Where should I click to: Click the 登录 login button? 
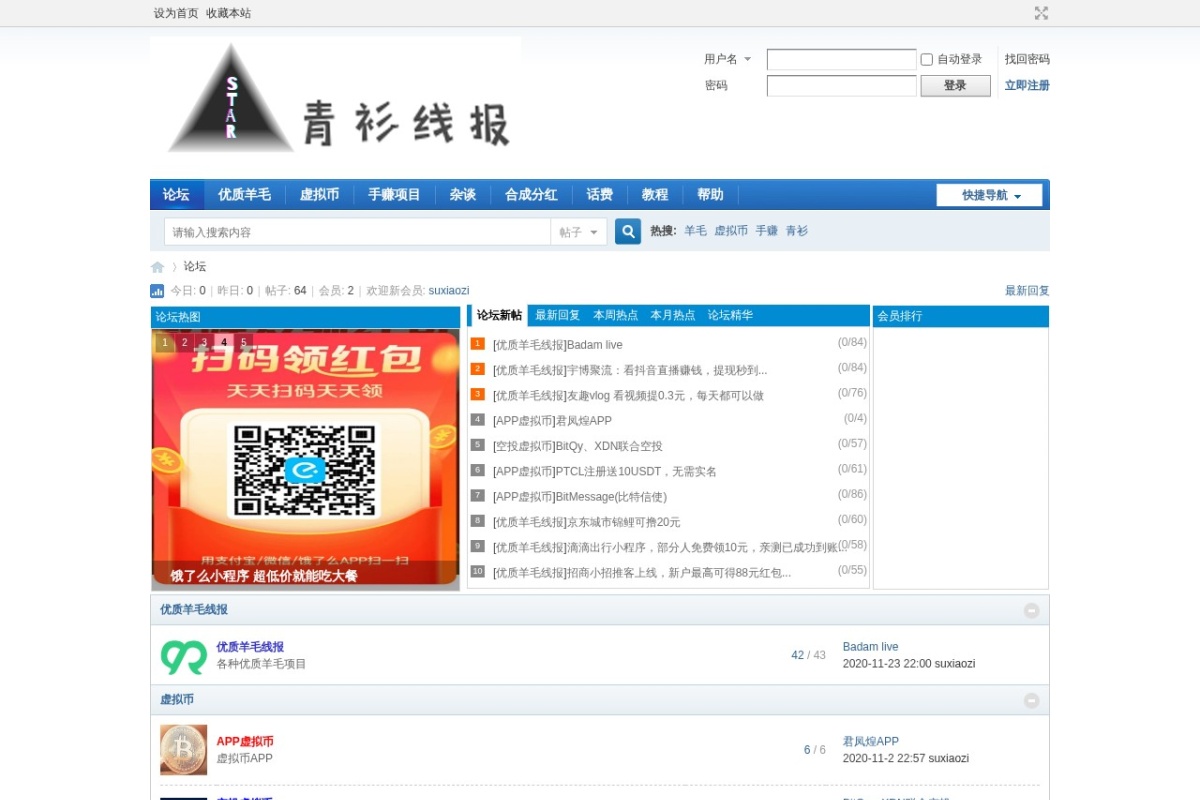(x=955, y=86)
